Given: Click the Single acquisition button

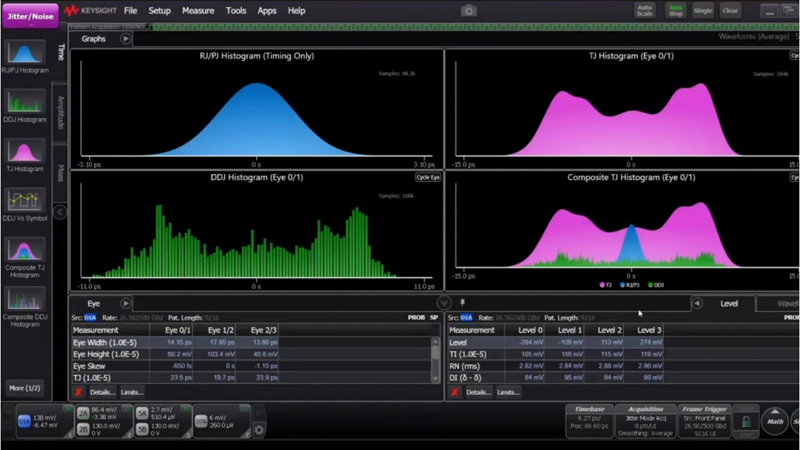Looking at the screenshot, I should pyautogui.click(x=703, y=11).
